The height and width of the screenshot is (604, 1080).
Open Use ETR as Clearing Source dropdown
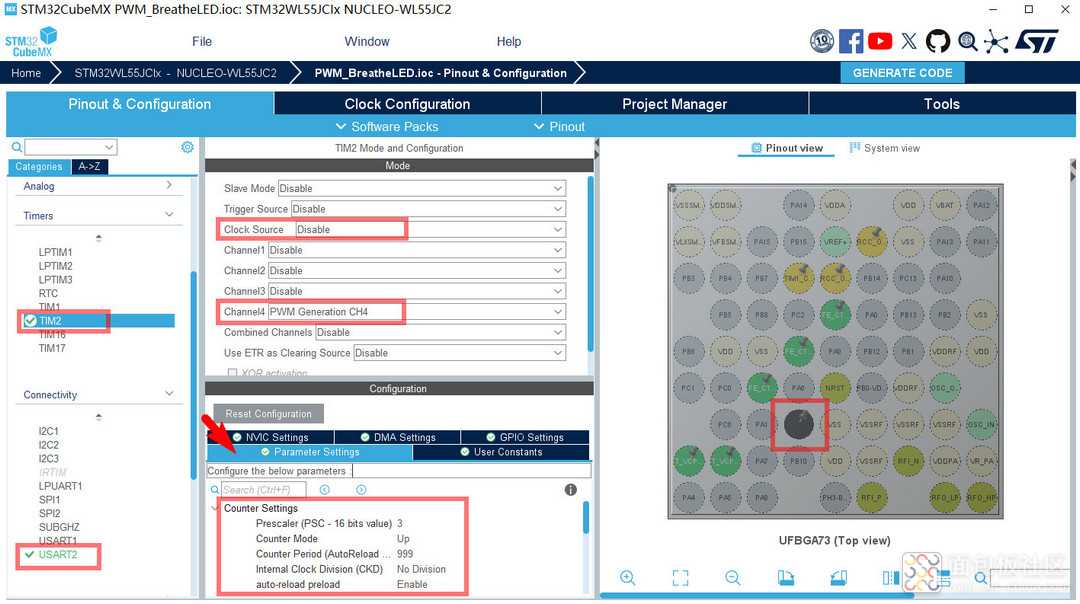459,353
